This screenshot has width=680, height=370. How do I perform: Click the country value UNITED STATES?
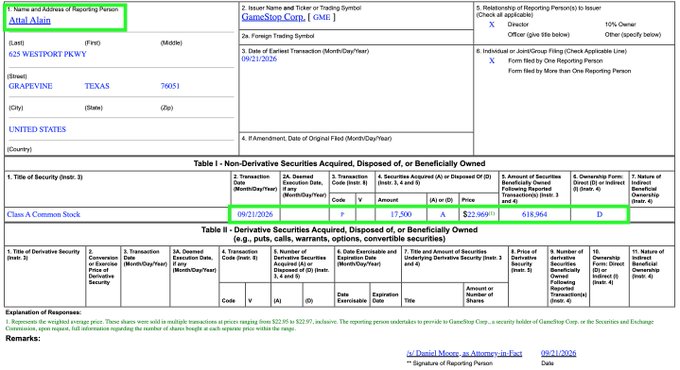(37, 129)
